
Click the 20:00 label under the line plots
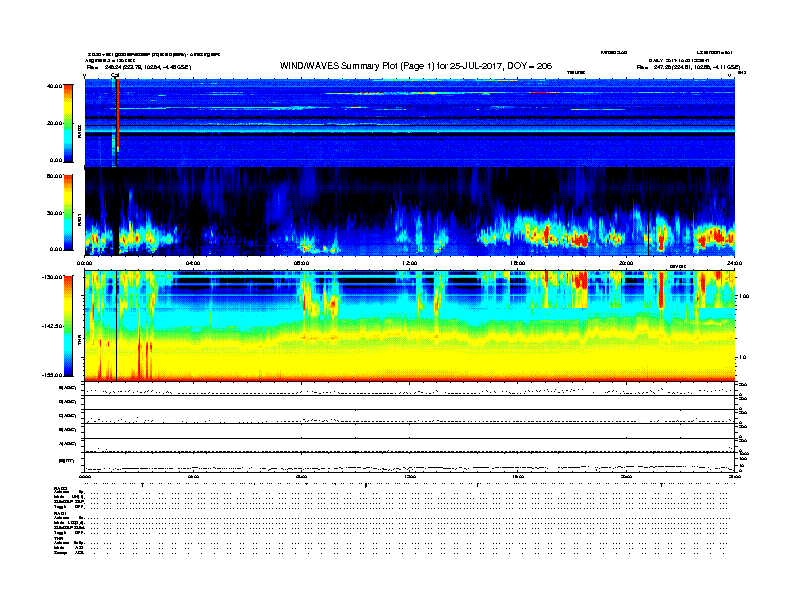626,476
